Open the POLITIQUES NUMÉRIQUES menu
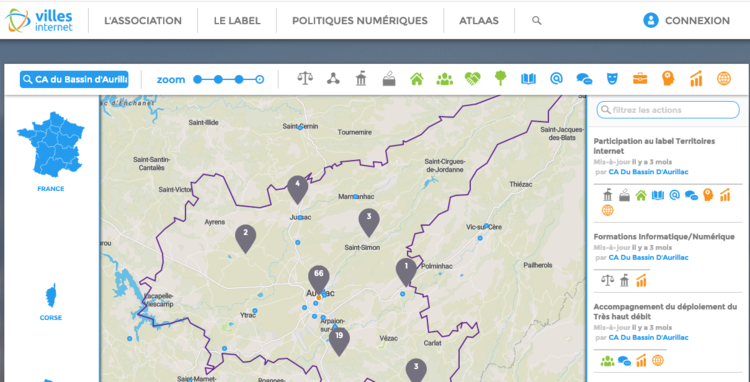Screen dimensions: 750x382 coord(360,21)
